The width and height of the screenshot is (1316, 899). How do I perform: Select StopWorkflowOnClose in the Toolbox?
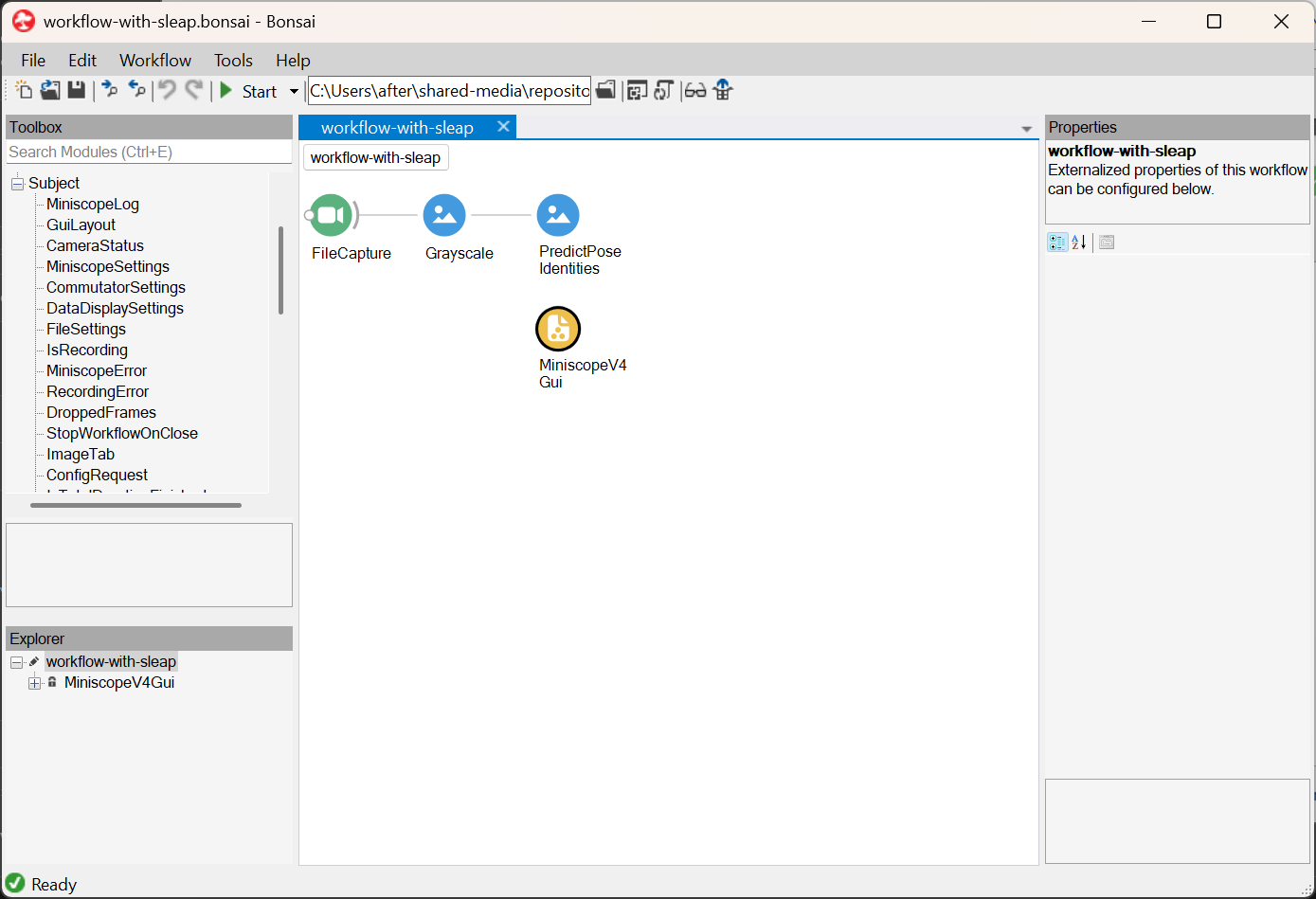122,434
